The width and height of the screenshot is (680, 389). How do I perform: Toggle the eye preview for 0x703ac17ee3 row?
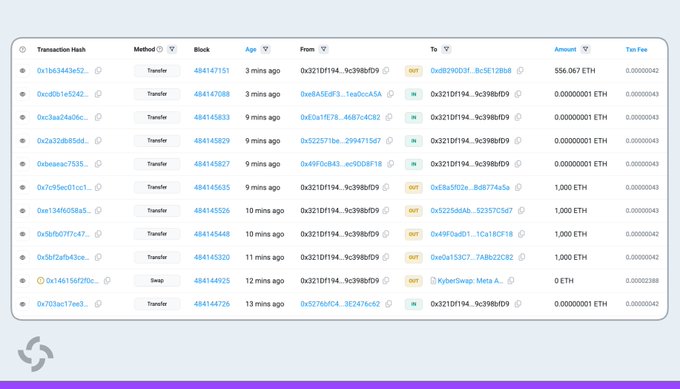23,304
